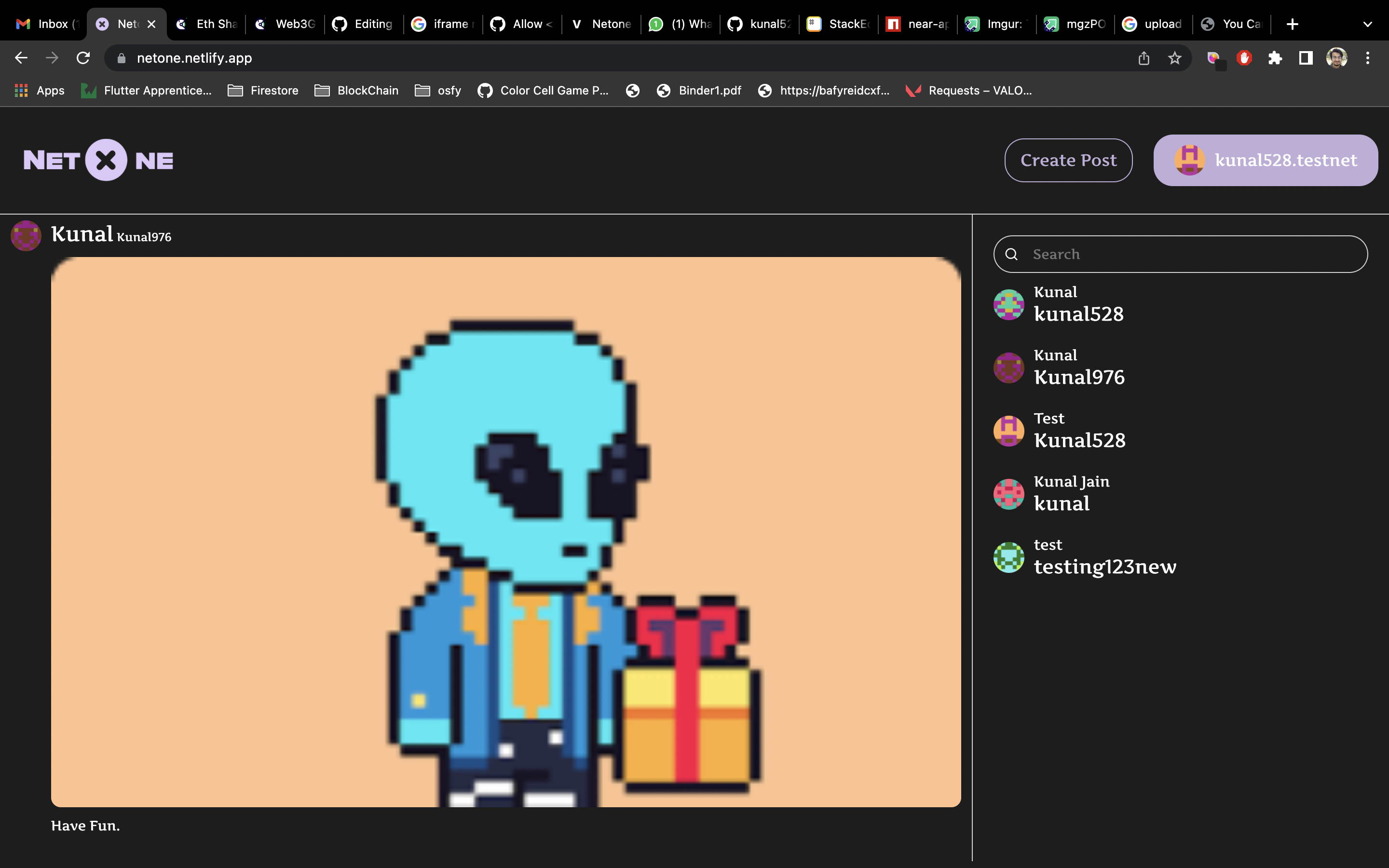Open the testing123new avatar
Image resolution: width=1389 pixels, height=868 pixels.
(x=1008, y=557)
